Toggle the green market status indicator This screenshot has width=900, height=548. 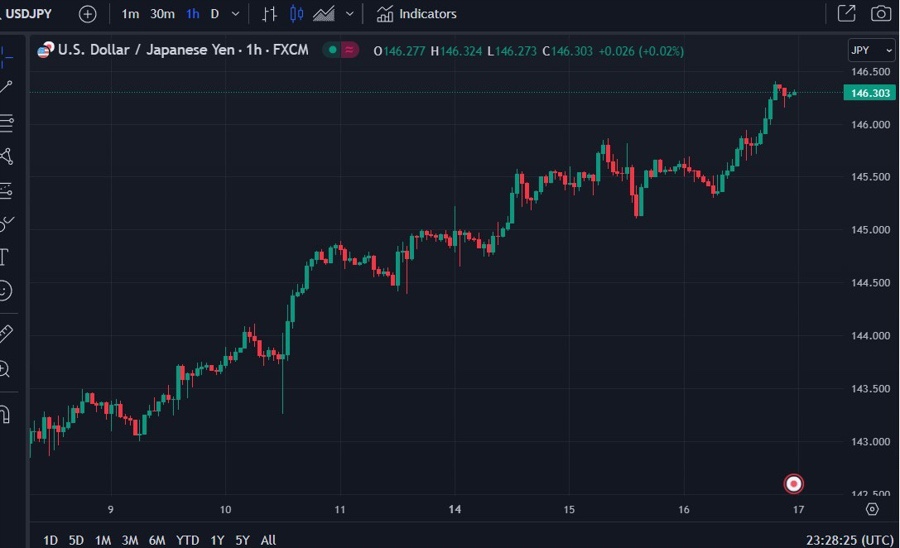click(x=331, y=50)
